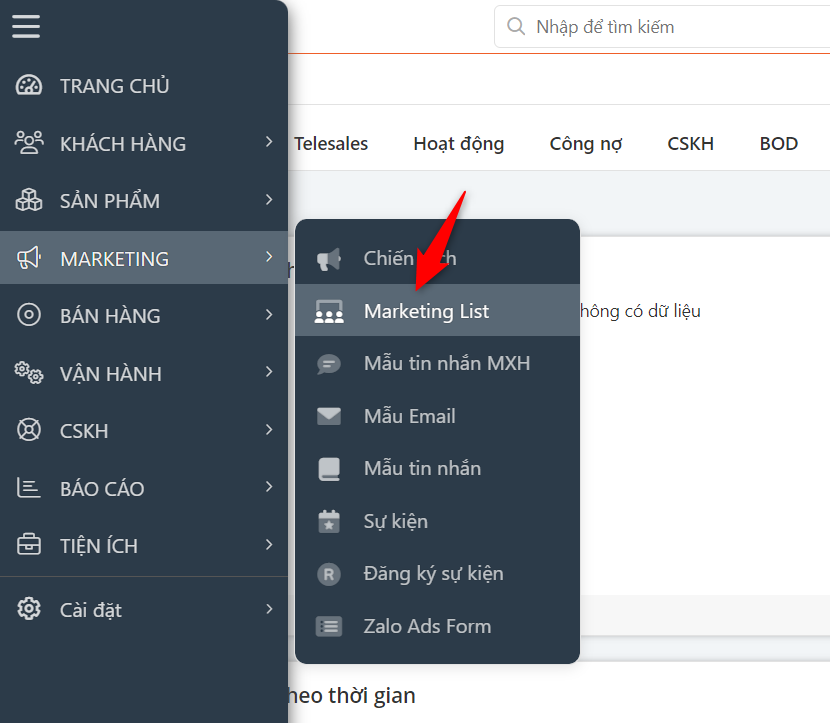Screen dimensions: 830x723
Task: Expand the CSKH sidebar section
Action: coord(269,430)
